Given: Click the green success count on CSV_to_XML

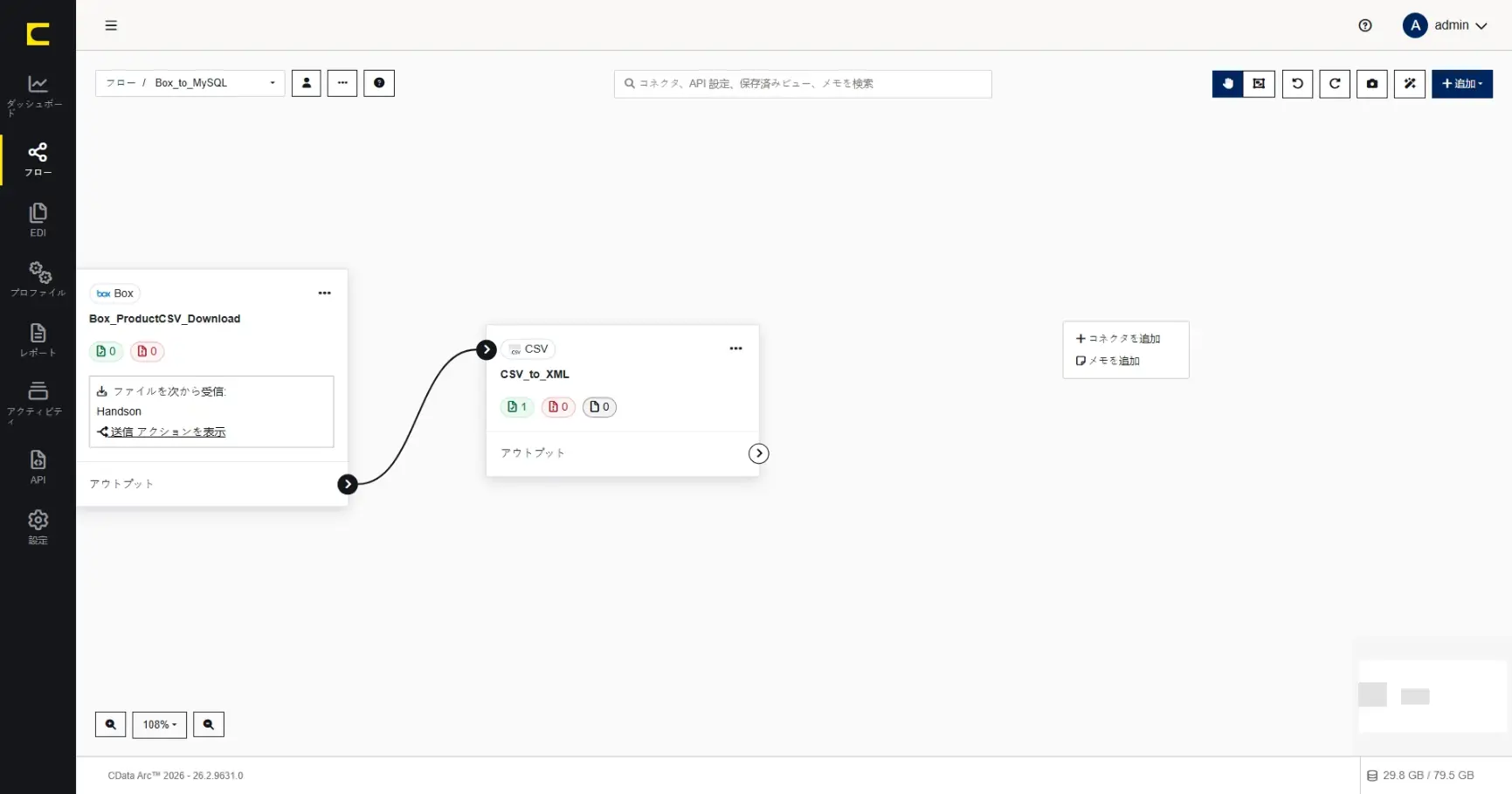Looking at the screenshot, I should [x=517, y=407].
